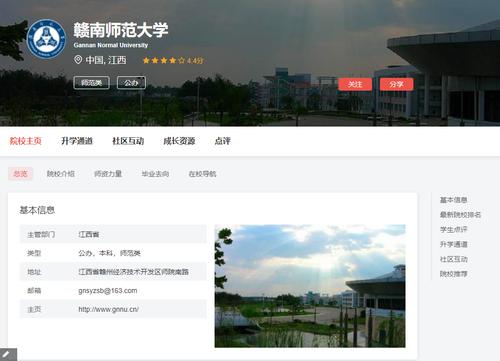Click the 中国, 江西 location text

pos(106,60)
